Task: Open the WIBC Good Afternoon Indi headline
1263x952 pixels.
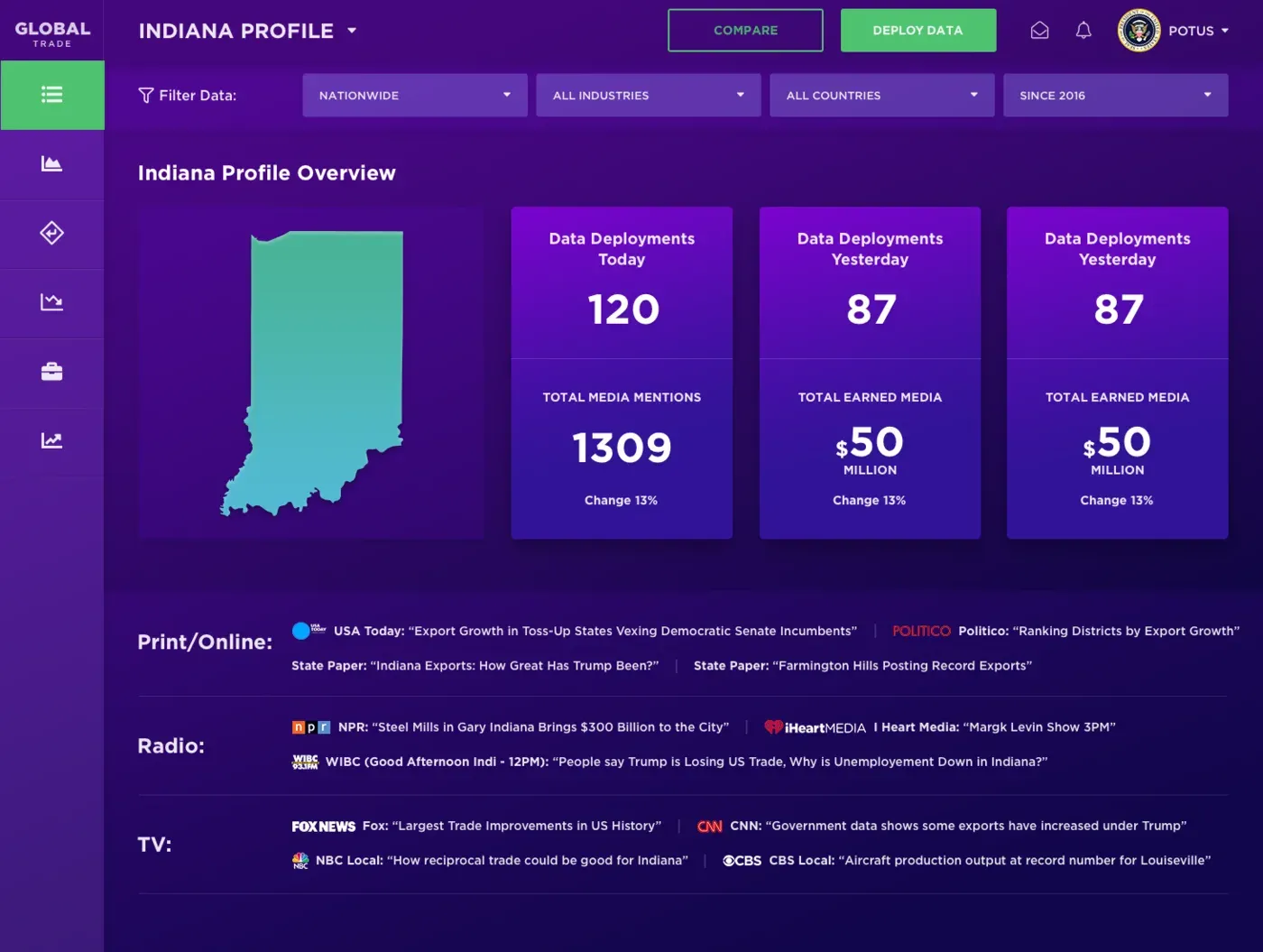Action: pos(687,762)
